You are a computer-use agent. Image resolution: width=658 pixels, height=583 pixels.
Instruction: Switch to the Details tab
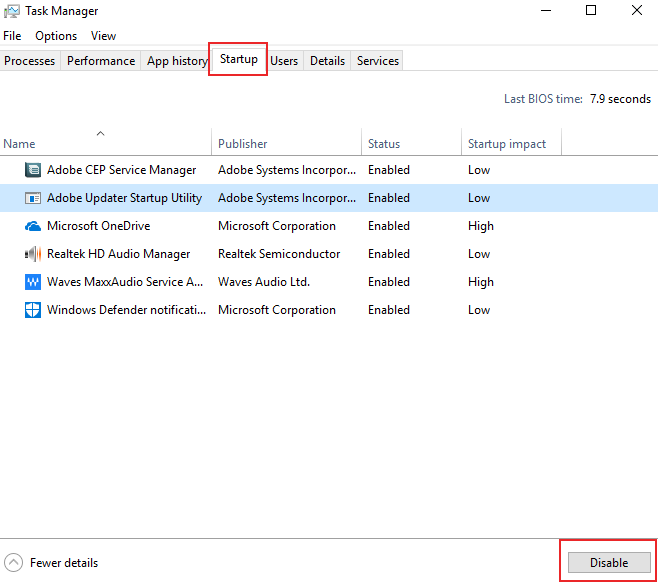327,61
